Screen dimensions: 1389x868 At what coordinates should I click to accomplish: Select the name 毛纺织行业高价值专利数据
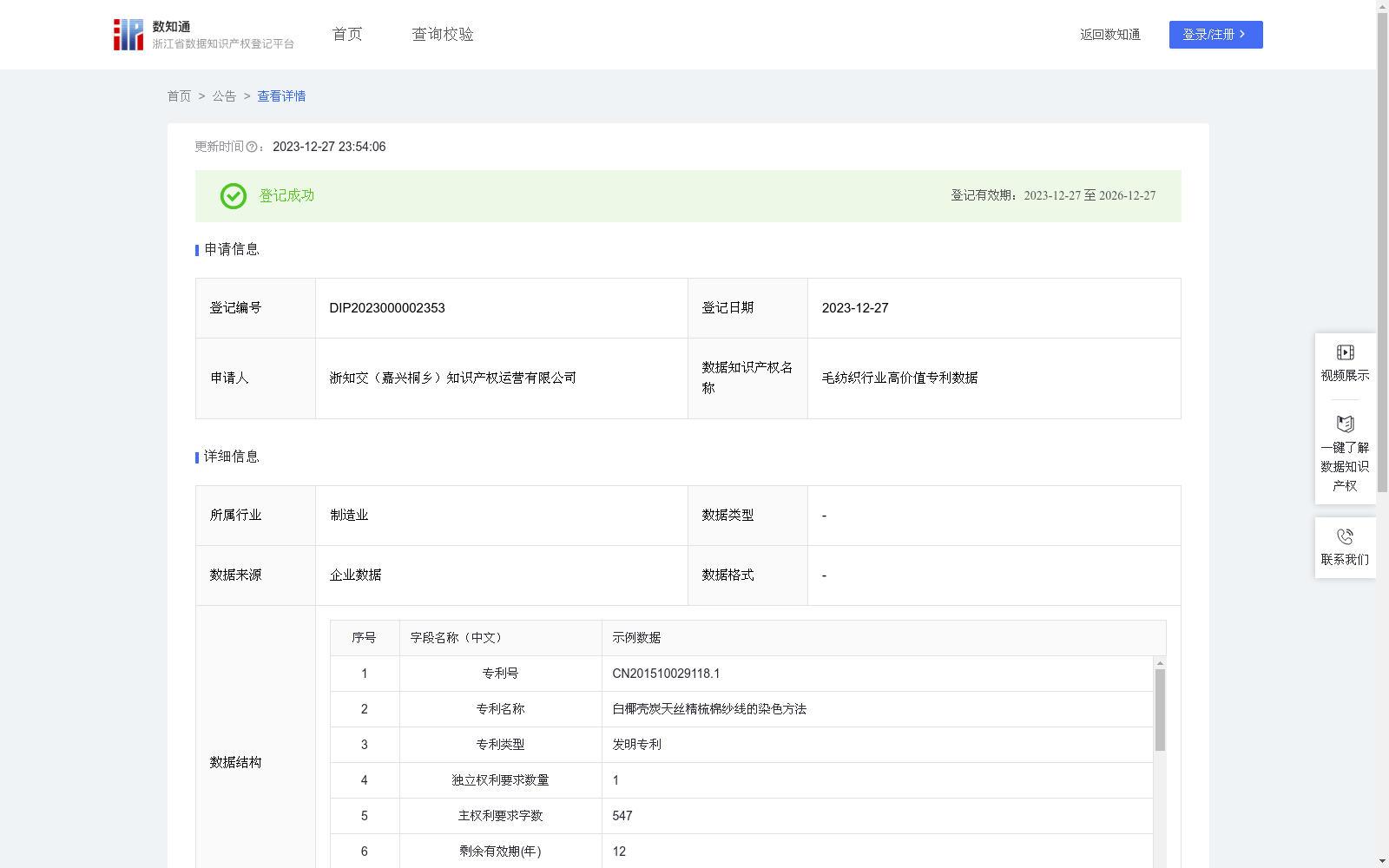click(899, 378)
